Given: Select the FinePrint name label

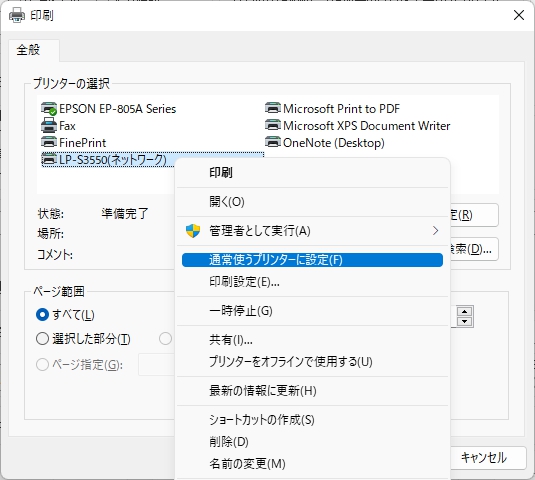Looking at the screenshot, I should tap(83, 143).
